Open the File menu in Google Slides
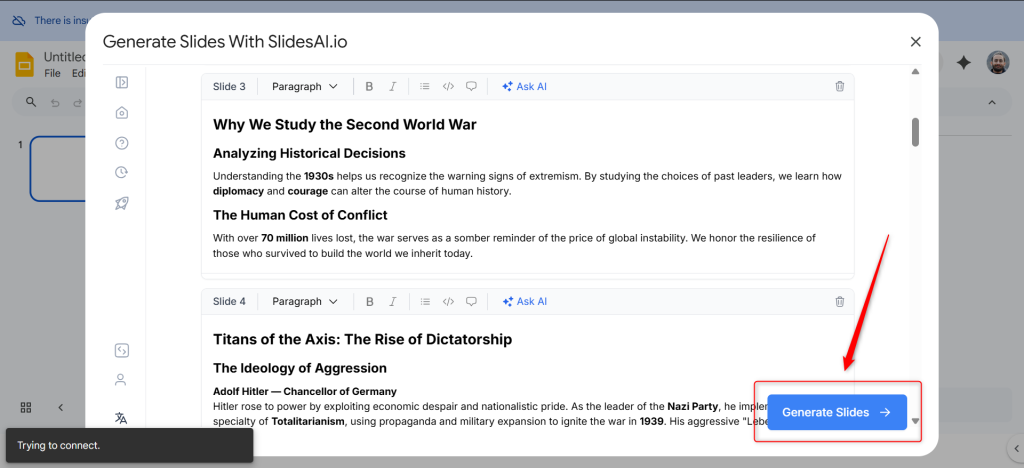 coord(52,73)
